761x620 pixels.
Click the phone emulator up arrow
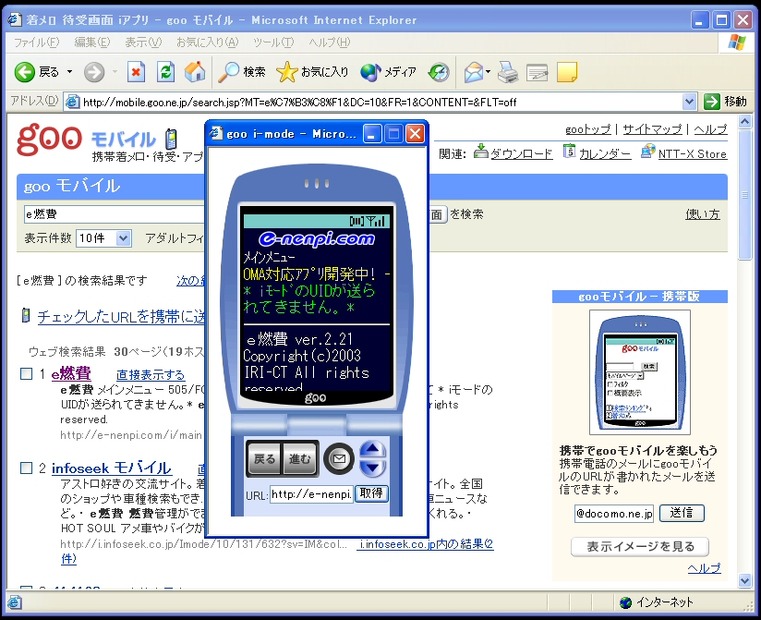[372, 449]
